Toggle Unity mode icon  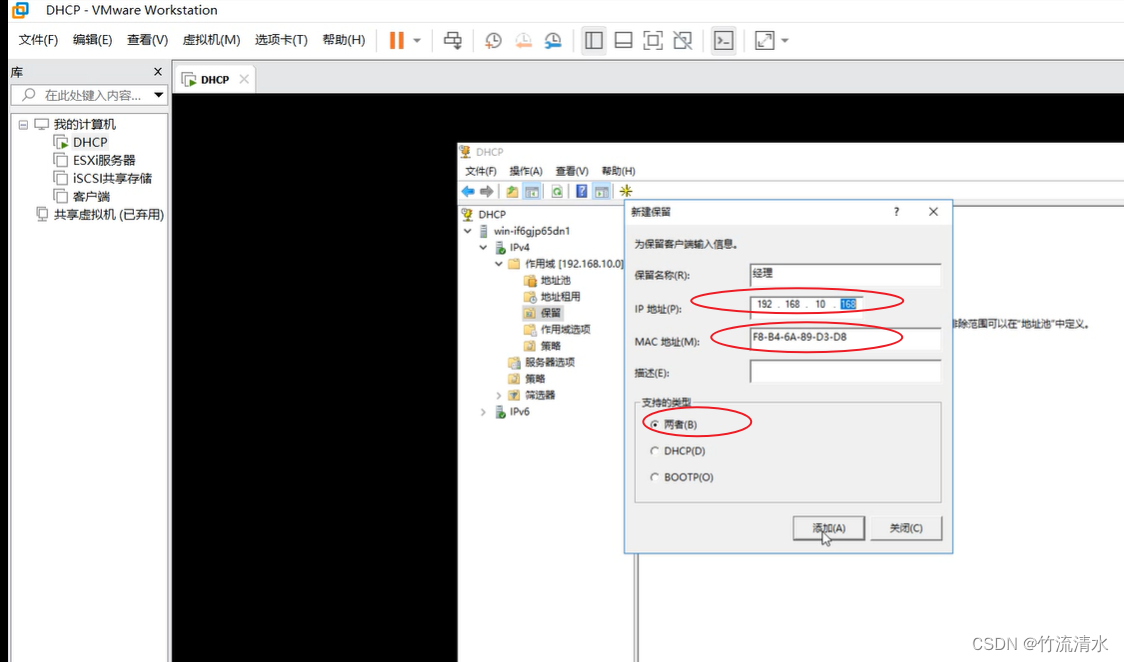(x=683, y=40)
